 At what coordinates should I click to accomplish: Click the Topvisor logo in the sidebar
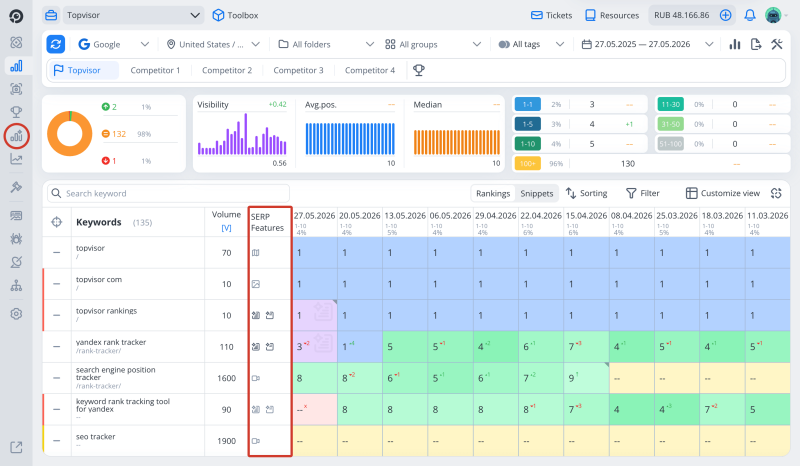click(x=16, y=16)
